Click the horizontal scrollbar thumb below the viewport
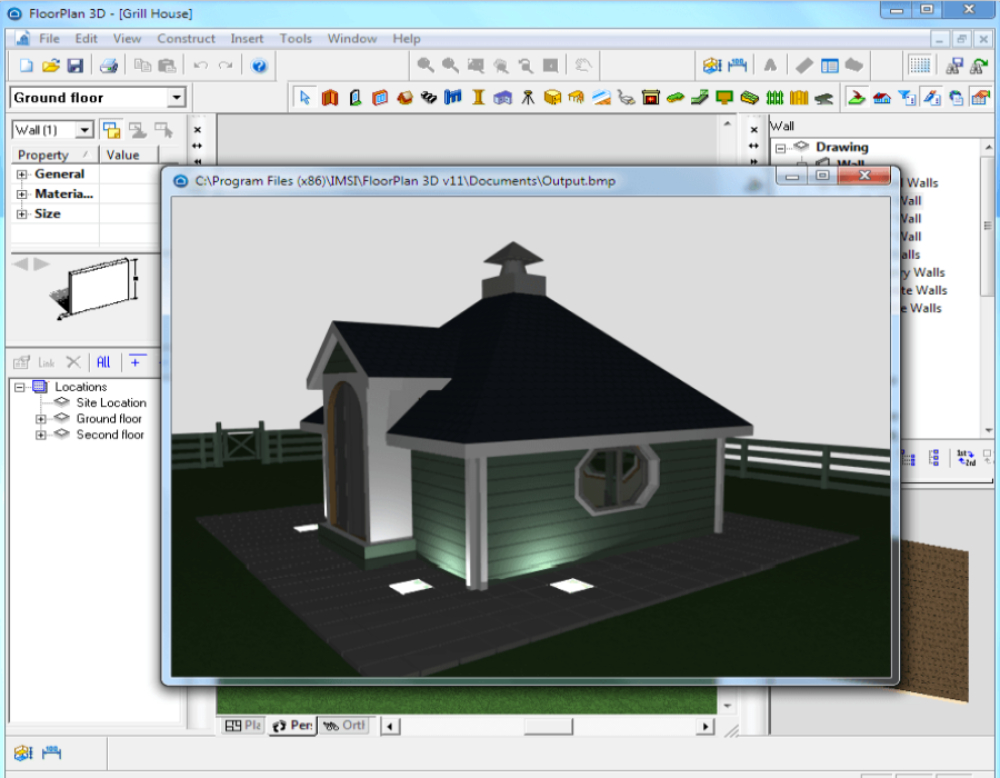1000x778 pixels. (x=548, y=726)
